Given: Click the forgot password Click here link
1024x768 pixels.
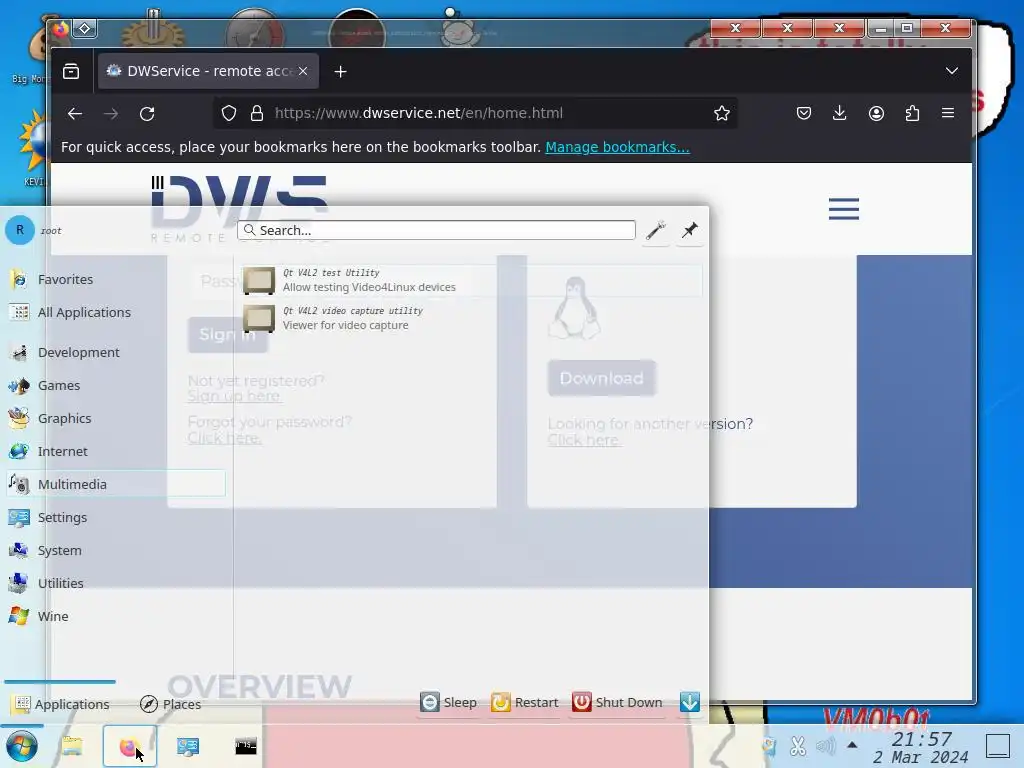Looking at the screenshot, I should click(225, 438).
